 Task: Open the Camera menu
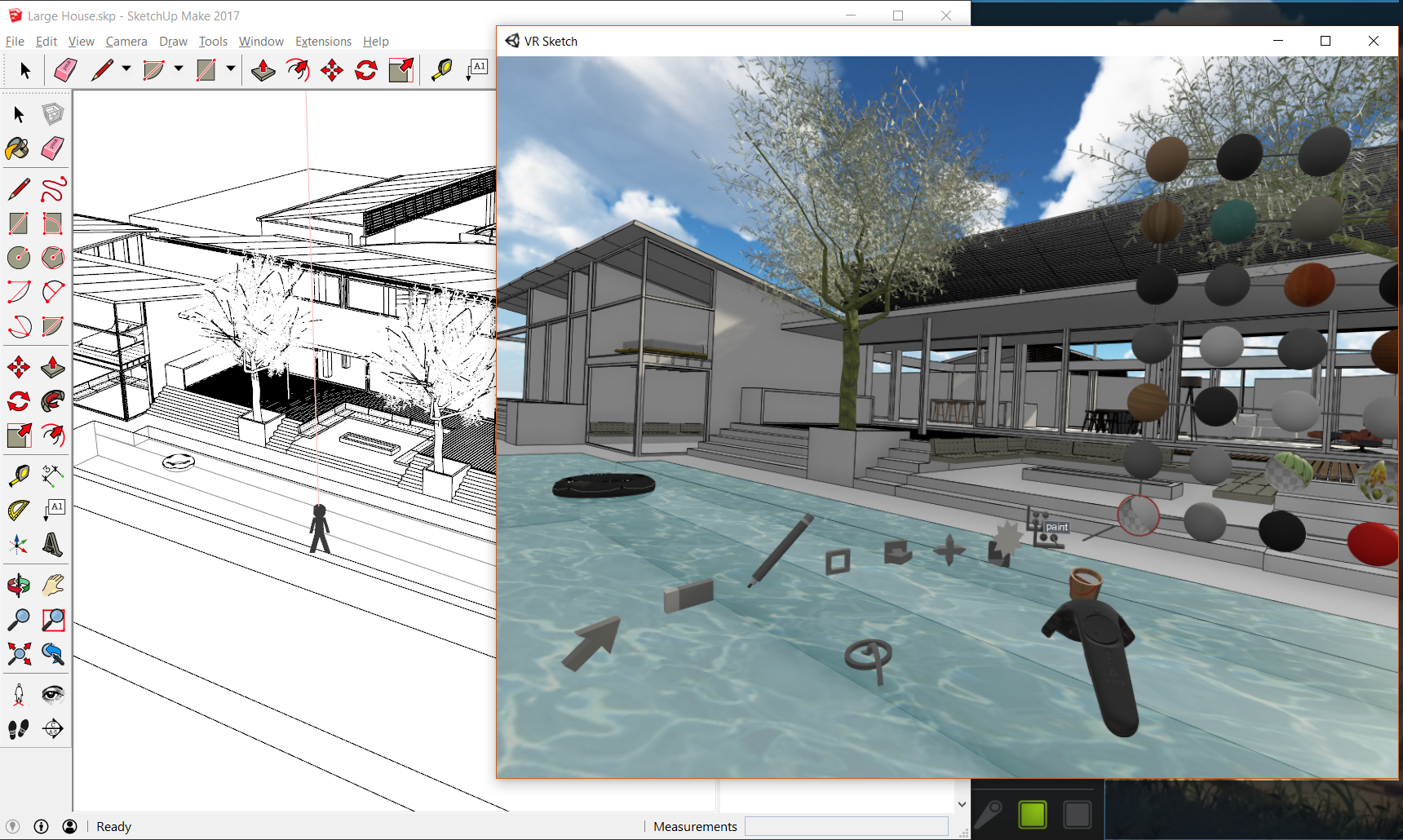pos(126,41)
